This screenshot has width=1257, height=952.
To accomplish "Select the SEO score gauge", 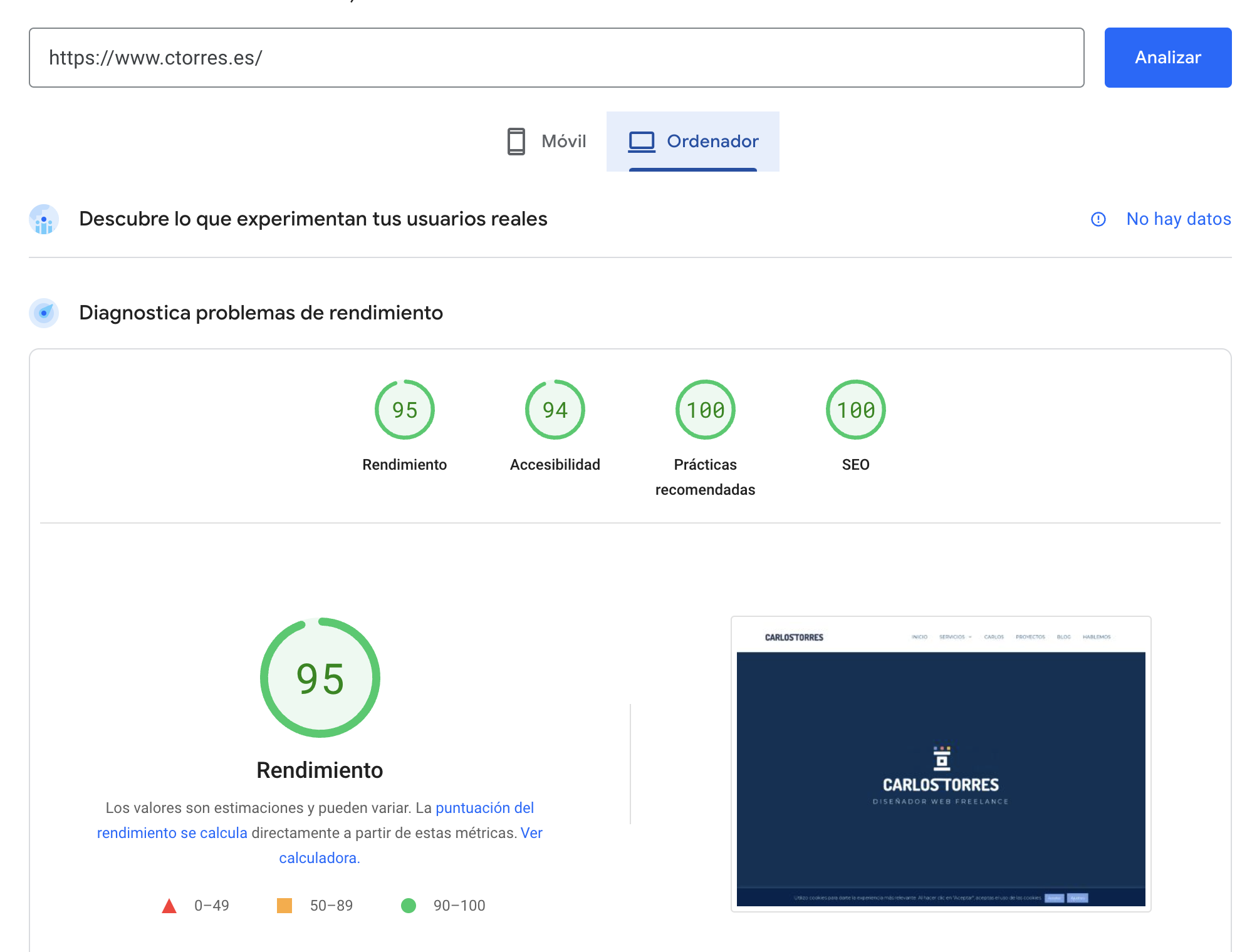I will point(856,410).
